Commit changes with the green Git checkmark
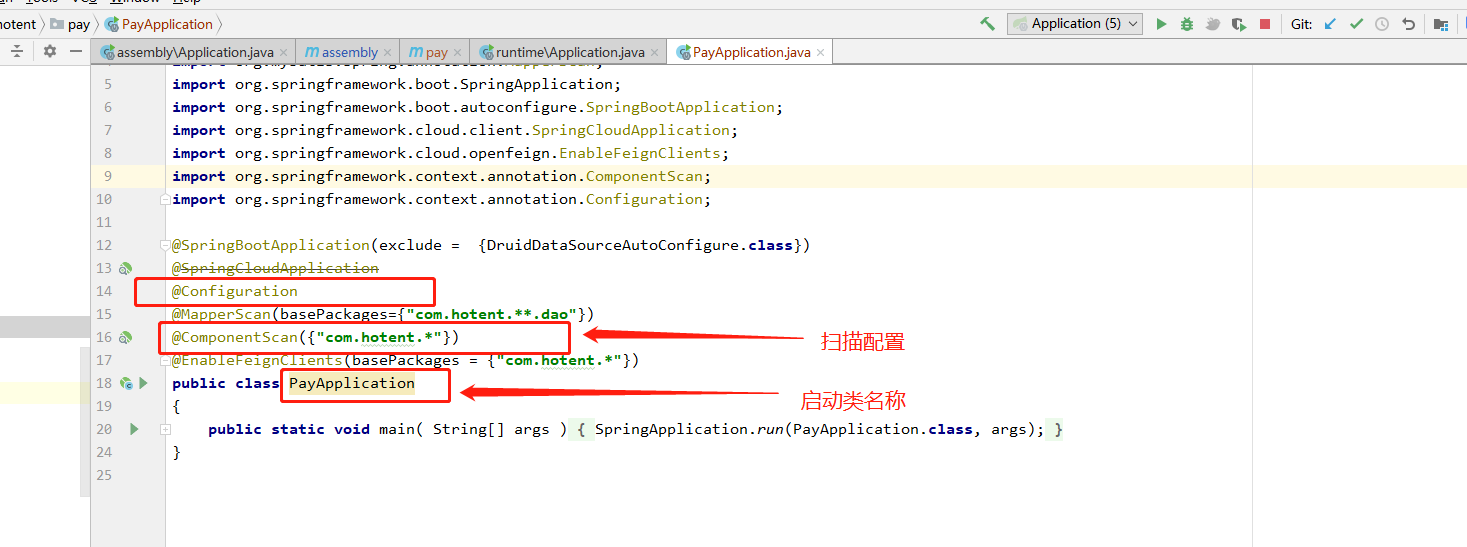The width and height of the screenshot is (1467, 547). pyautogui.click(x=1356, y=24)
